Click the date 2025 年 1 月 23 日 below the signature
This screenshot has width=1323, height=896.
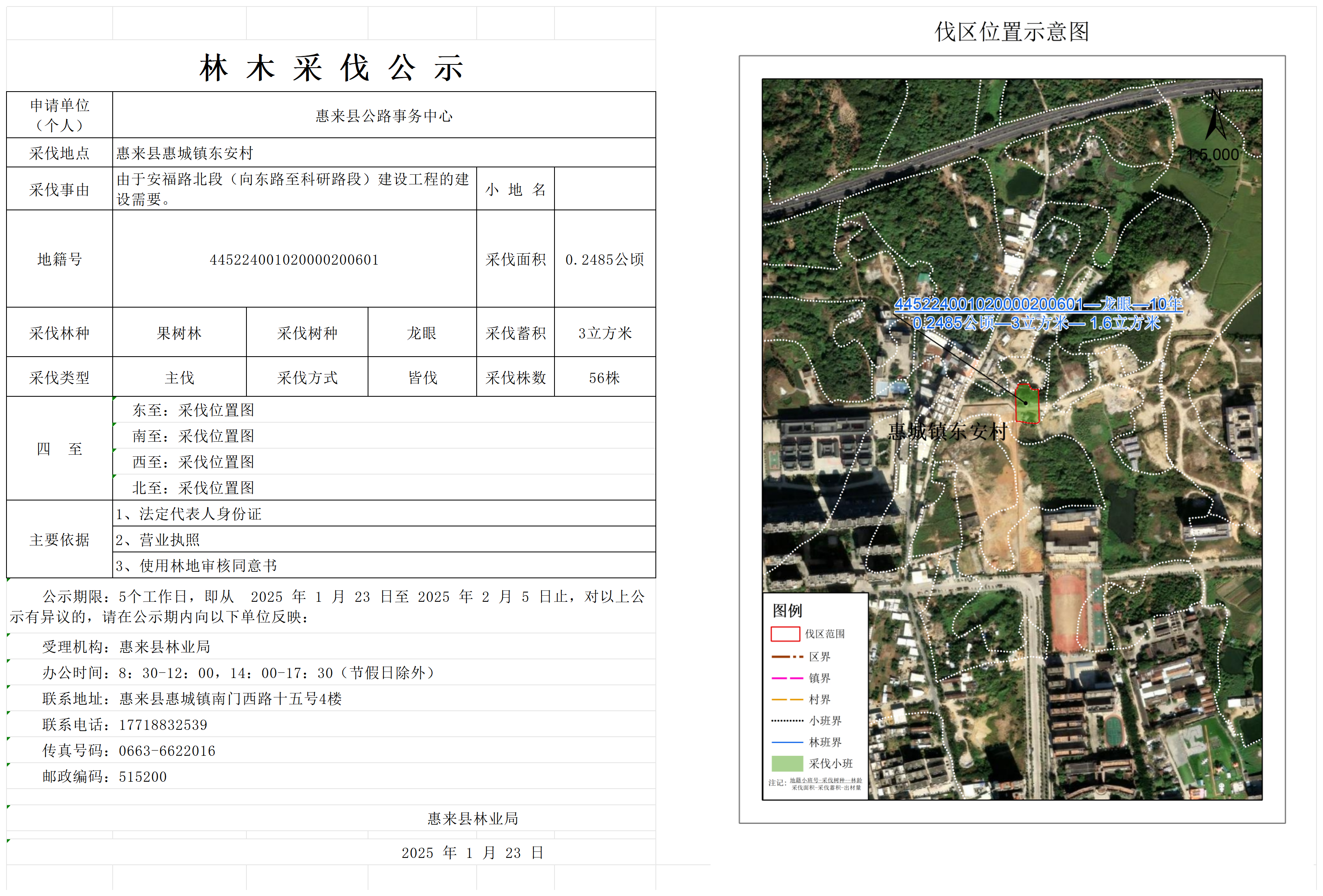(x=473, y=853)
